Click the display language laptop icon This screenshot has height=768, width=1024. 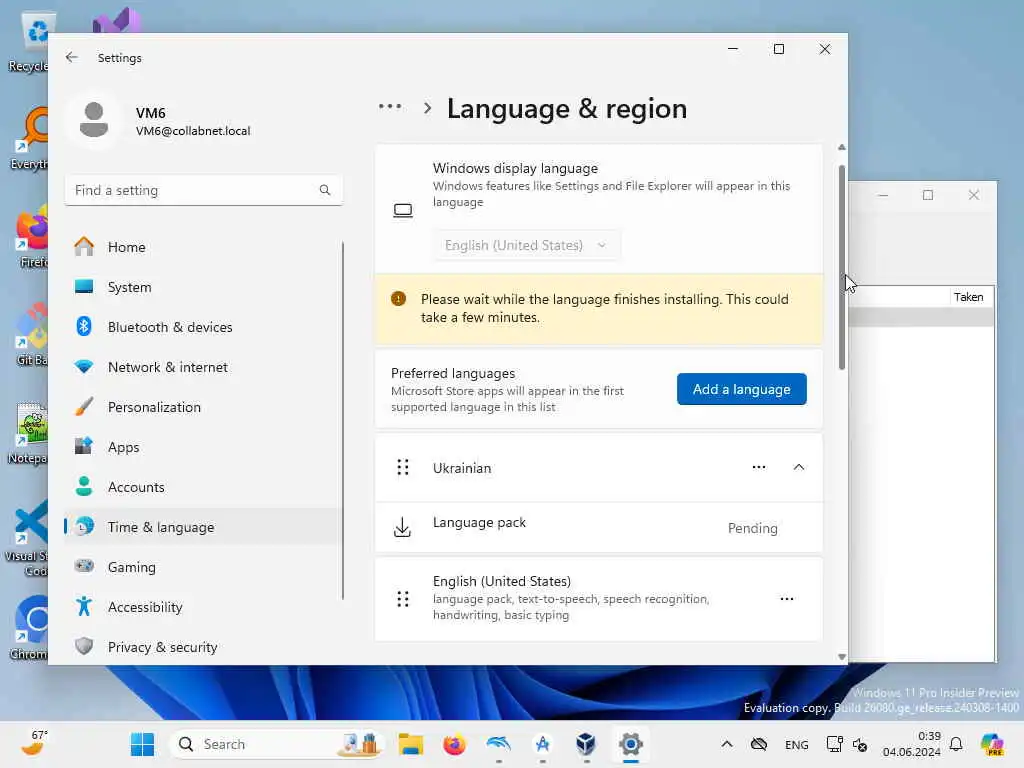point(403,210)
